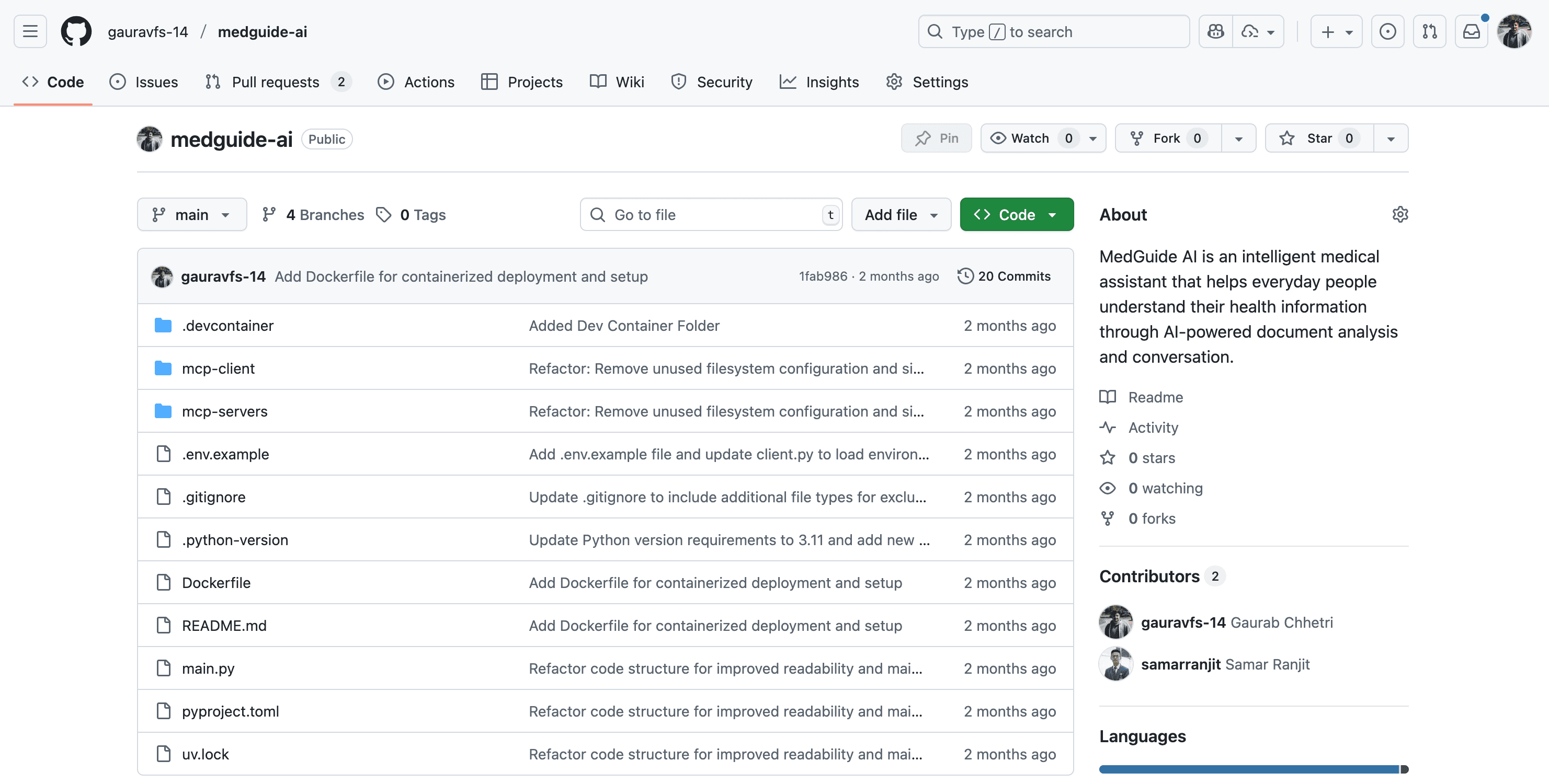Expand the Add file dropdown

click(901, 214)
